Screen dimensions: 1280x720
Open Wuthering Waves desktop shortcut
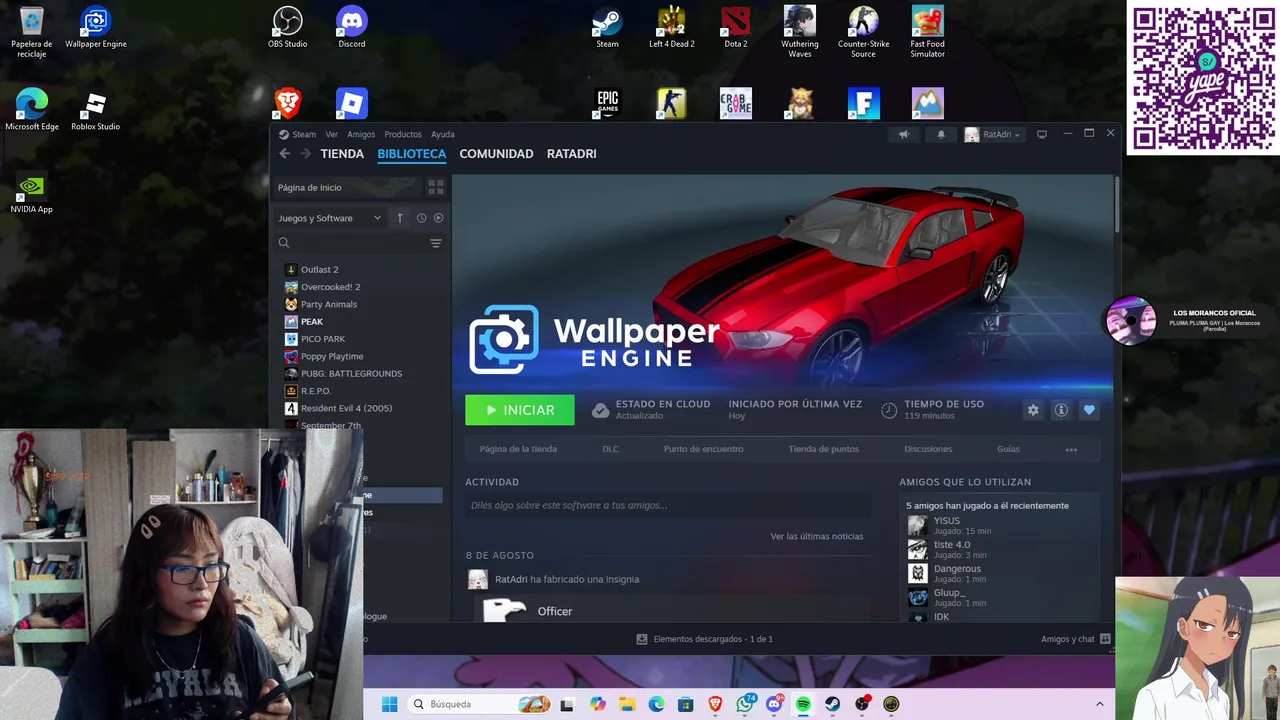pyautogui.click(x=800, y=32)
